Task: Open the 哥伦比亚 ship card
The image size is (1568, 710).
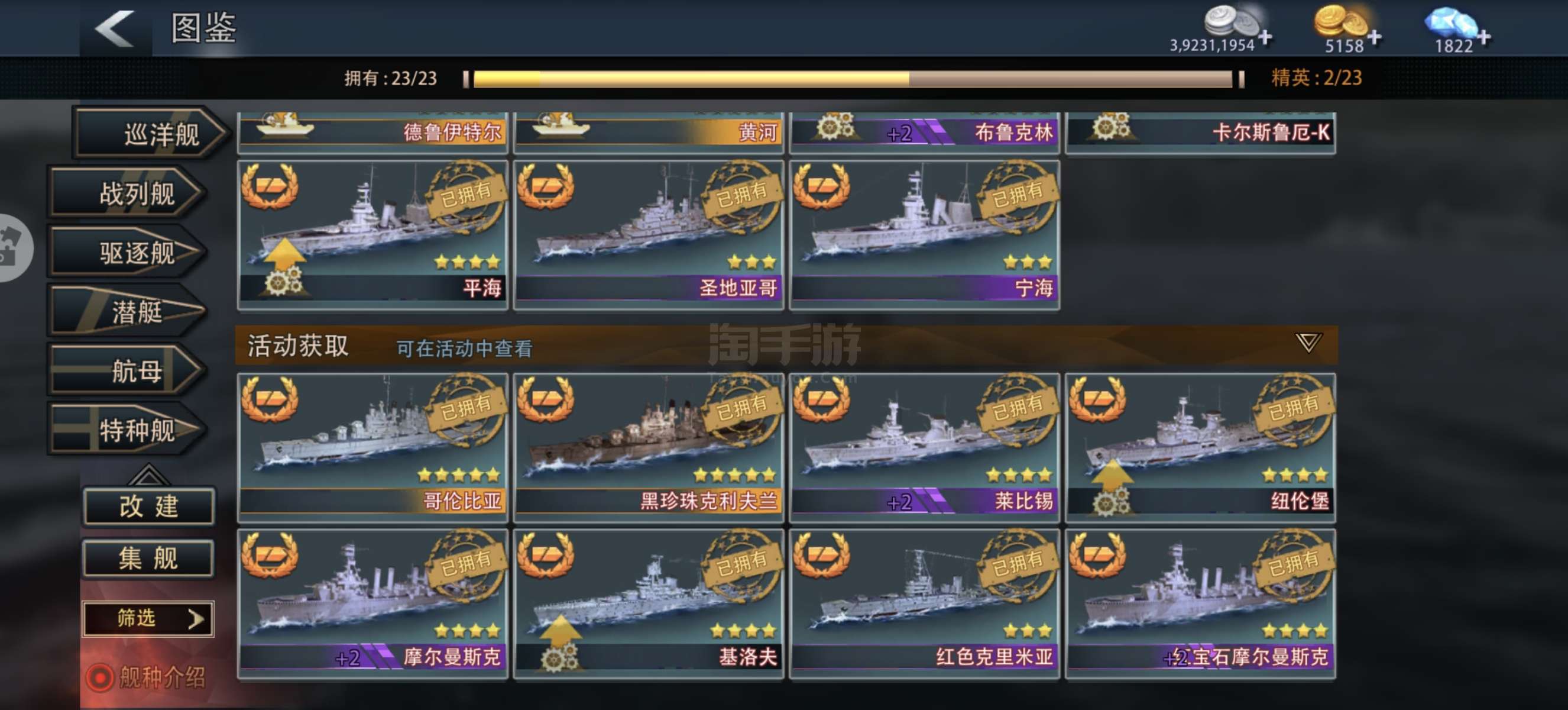Action: [372, 447]
